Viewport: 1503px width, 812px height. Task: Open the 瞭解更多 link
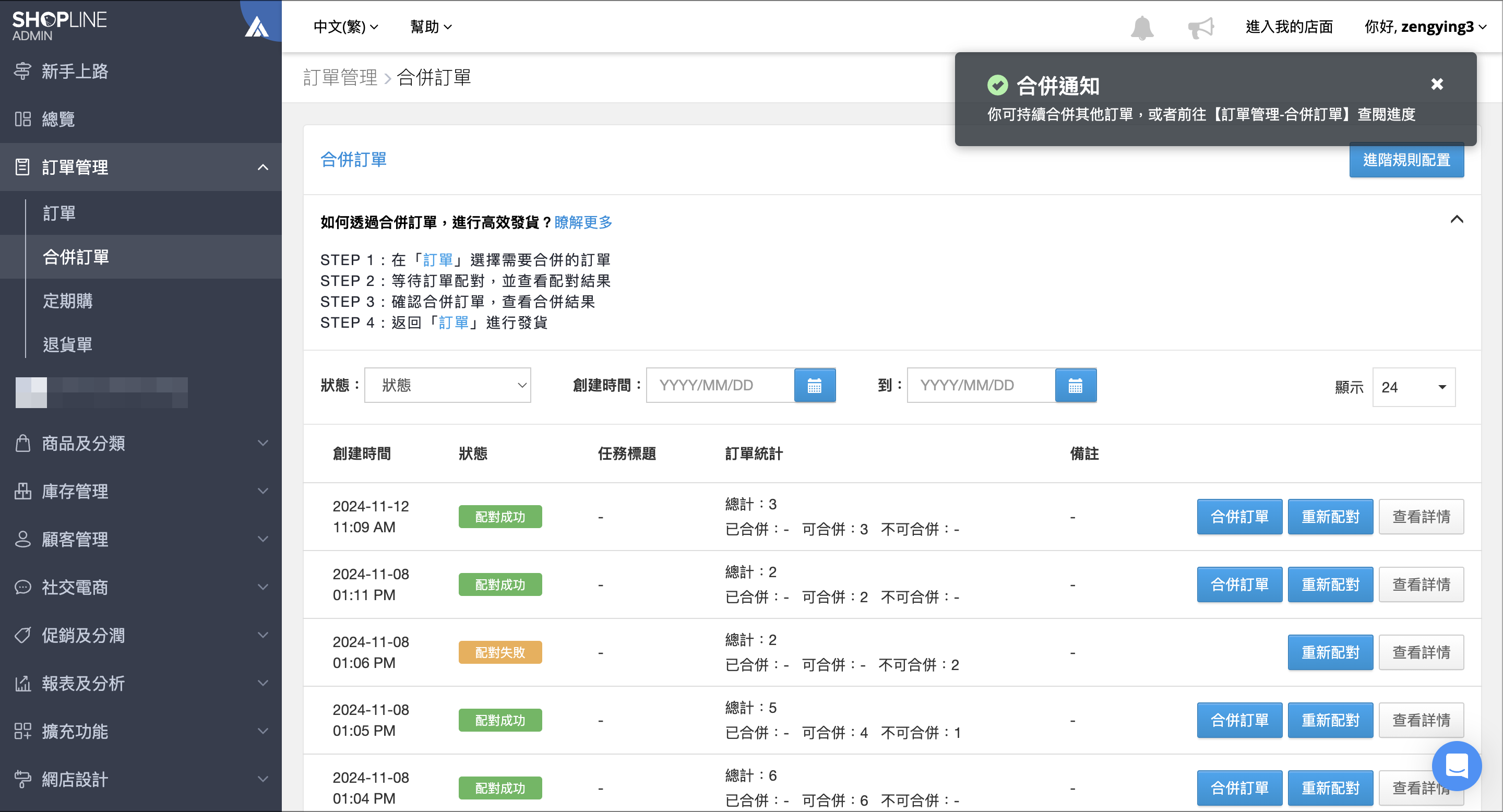pyautogui.click(x=583, y=222)
